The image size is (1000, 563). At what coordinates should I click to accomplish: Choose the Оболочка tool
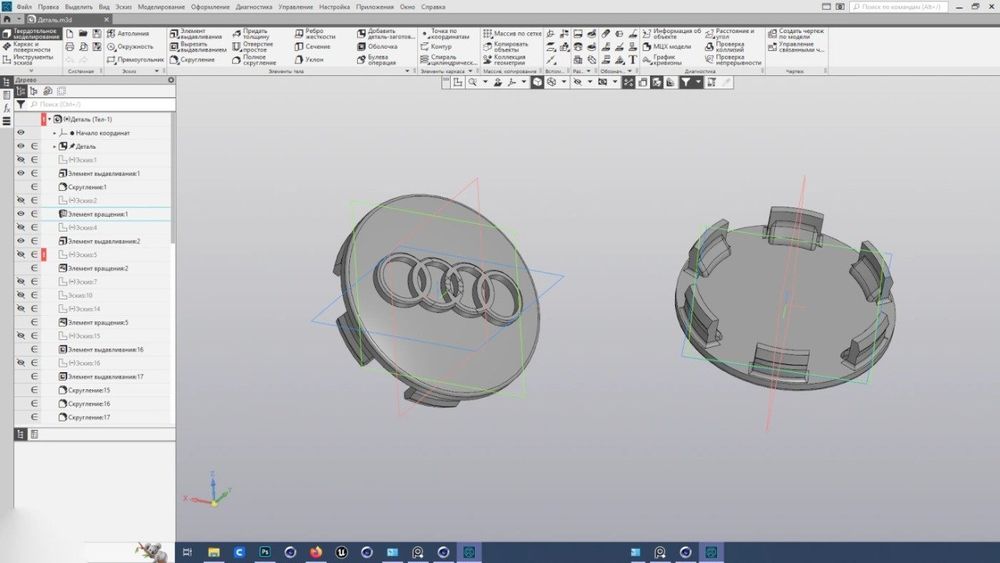(x=377, y=47)
